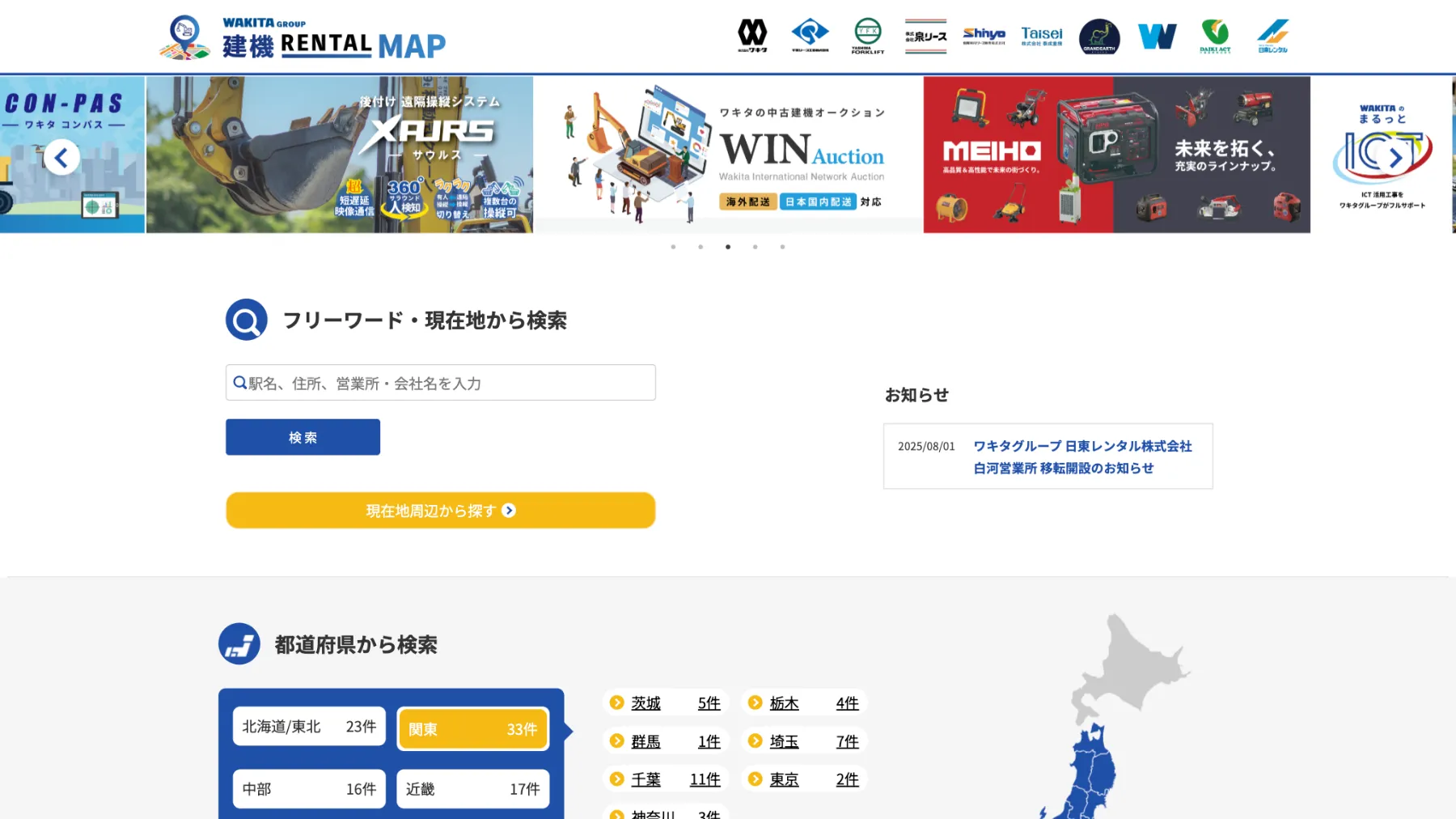
Task: Open the WIN Auction banner
Action: pyautogui.click(x=728, y=155)
